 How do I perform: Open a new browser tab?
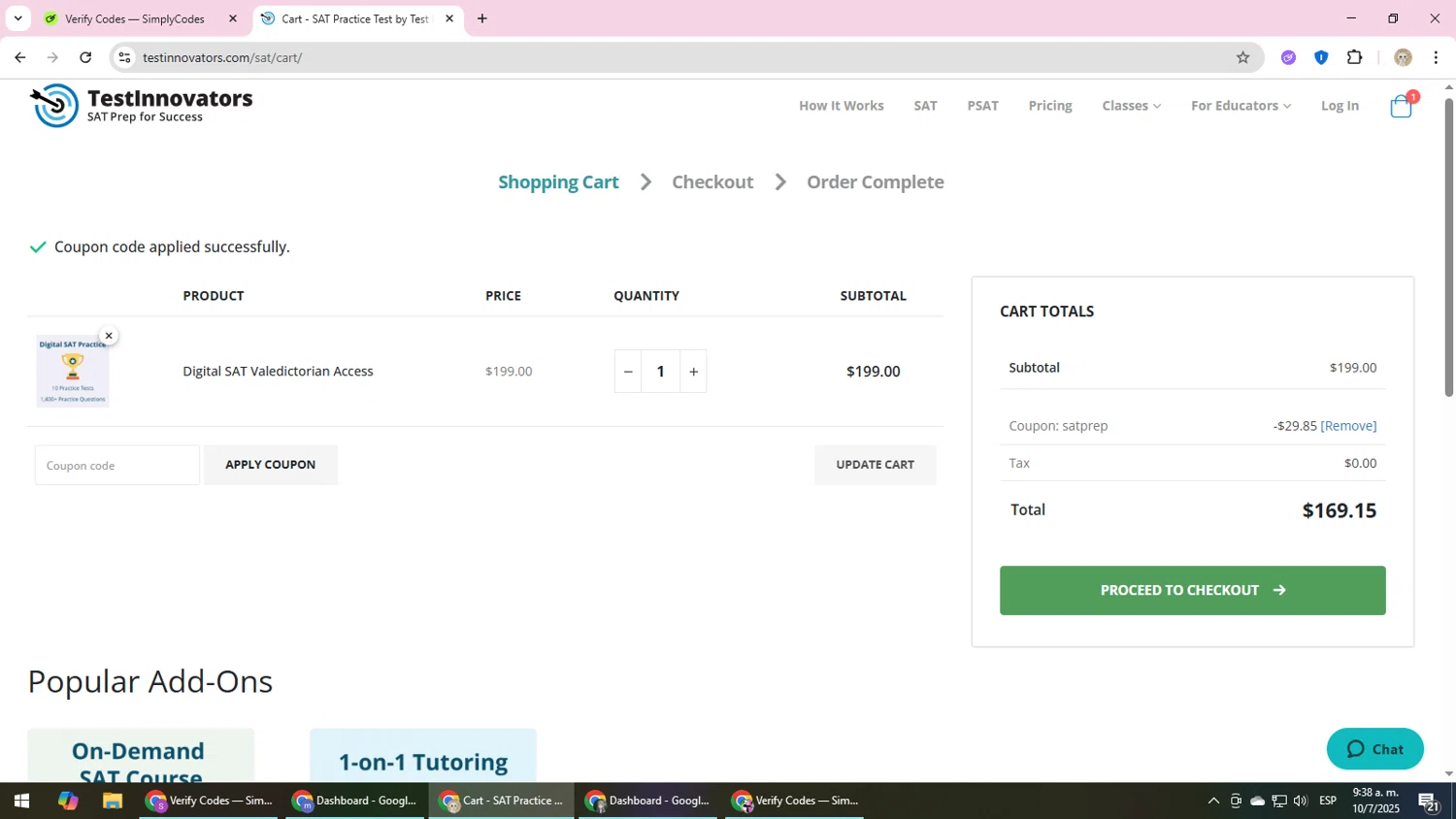pos(482,18)
